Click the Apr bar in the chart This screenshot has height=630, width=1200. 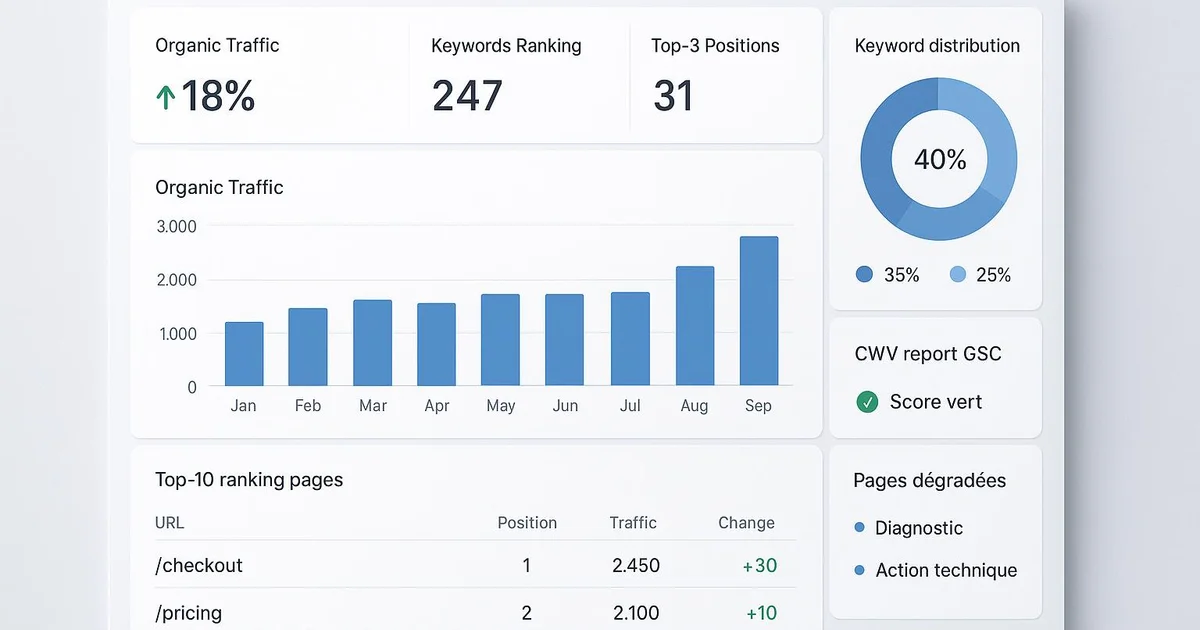pyautogui.click(x=436, y=345)
